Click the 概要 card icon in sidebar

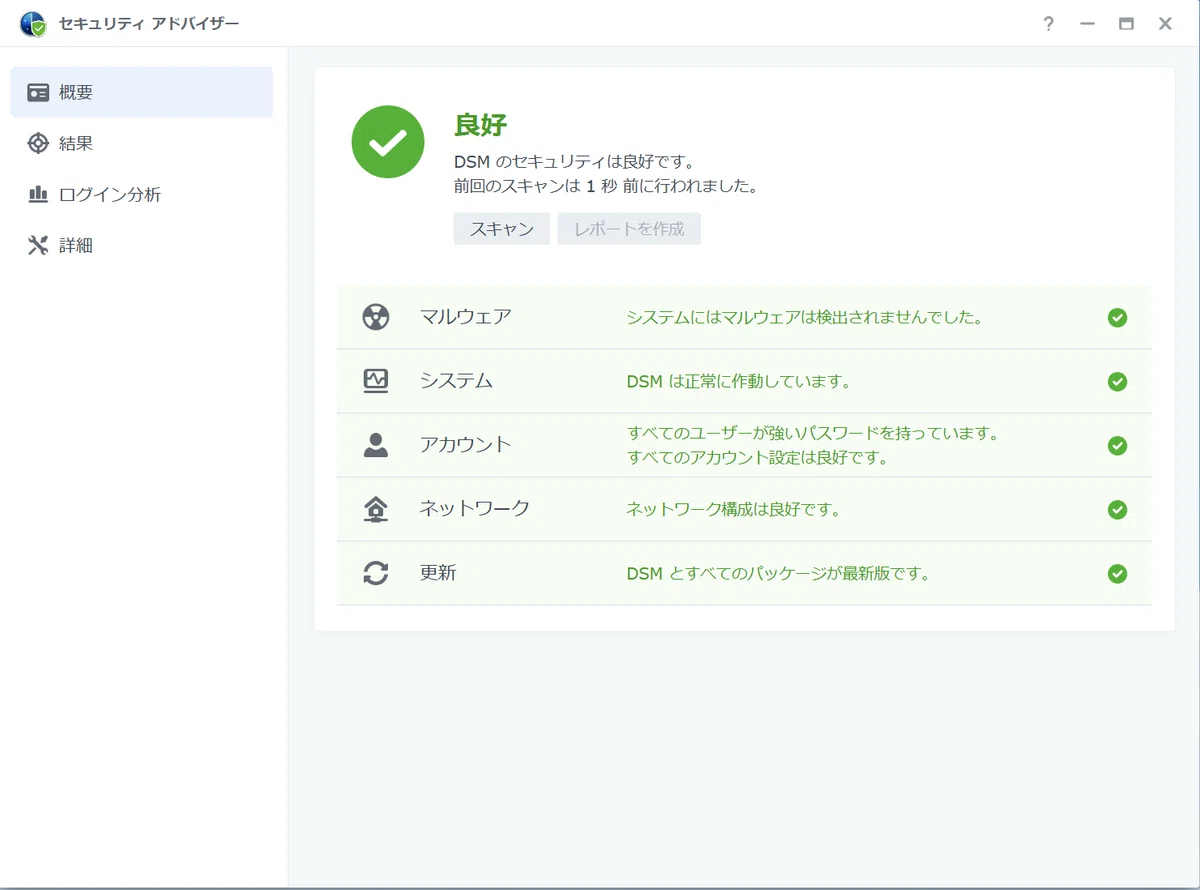pos(38,92)
